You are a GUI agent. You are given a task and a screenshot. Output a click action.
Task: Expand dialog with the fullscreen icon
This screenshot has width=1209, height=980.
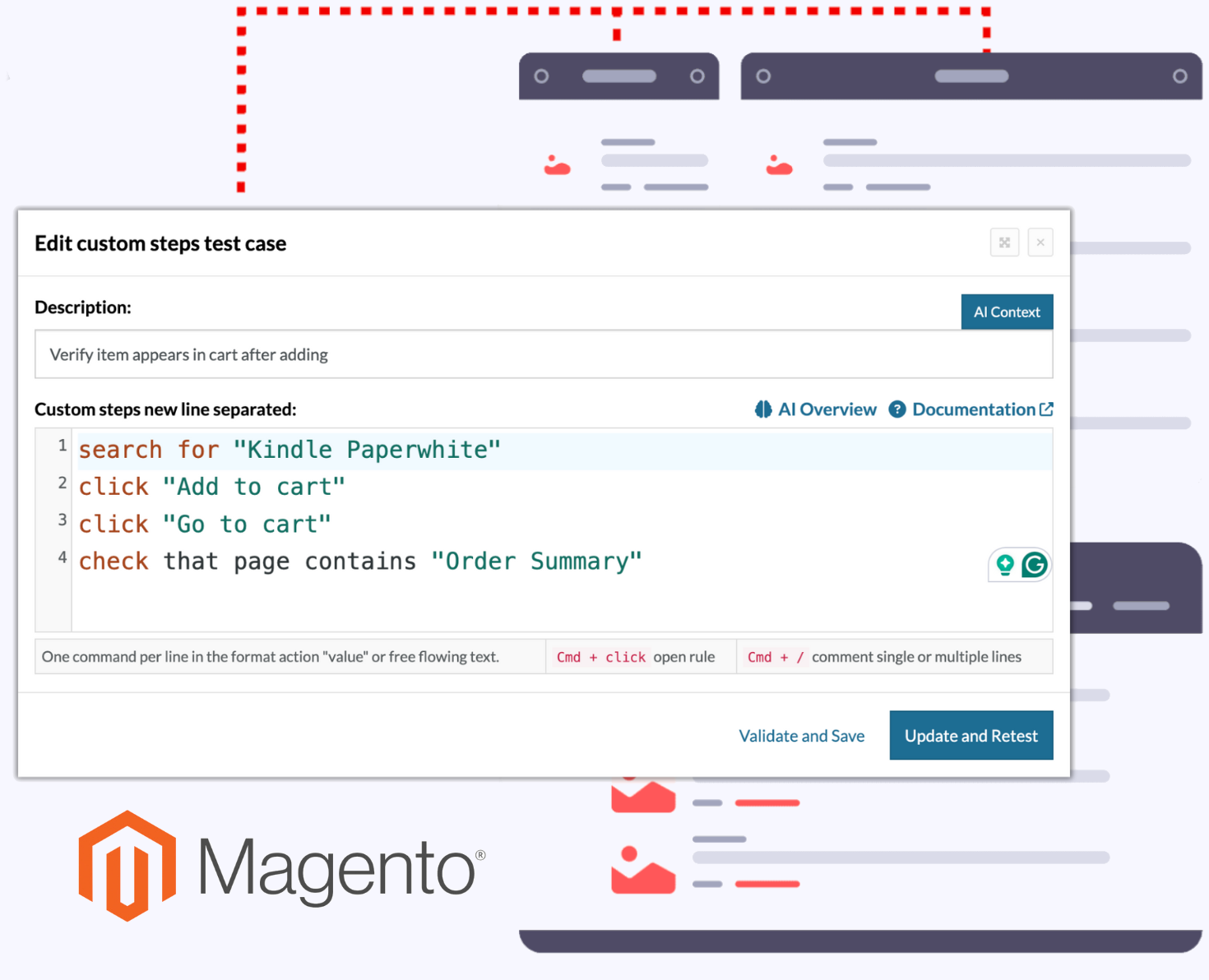tap(1004, 243)
